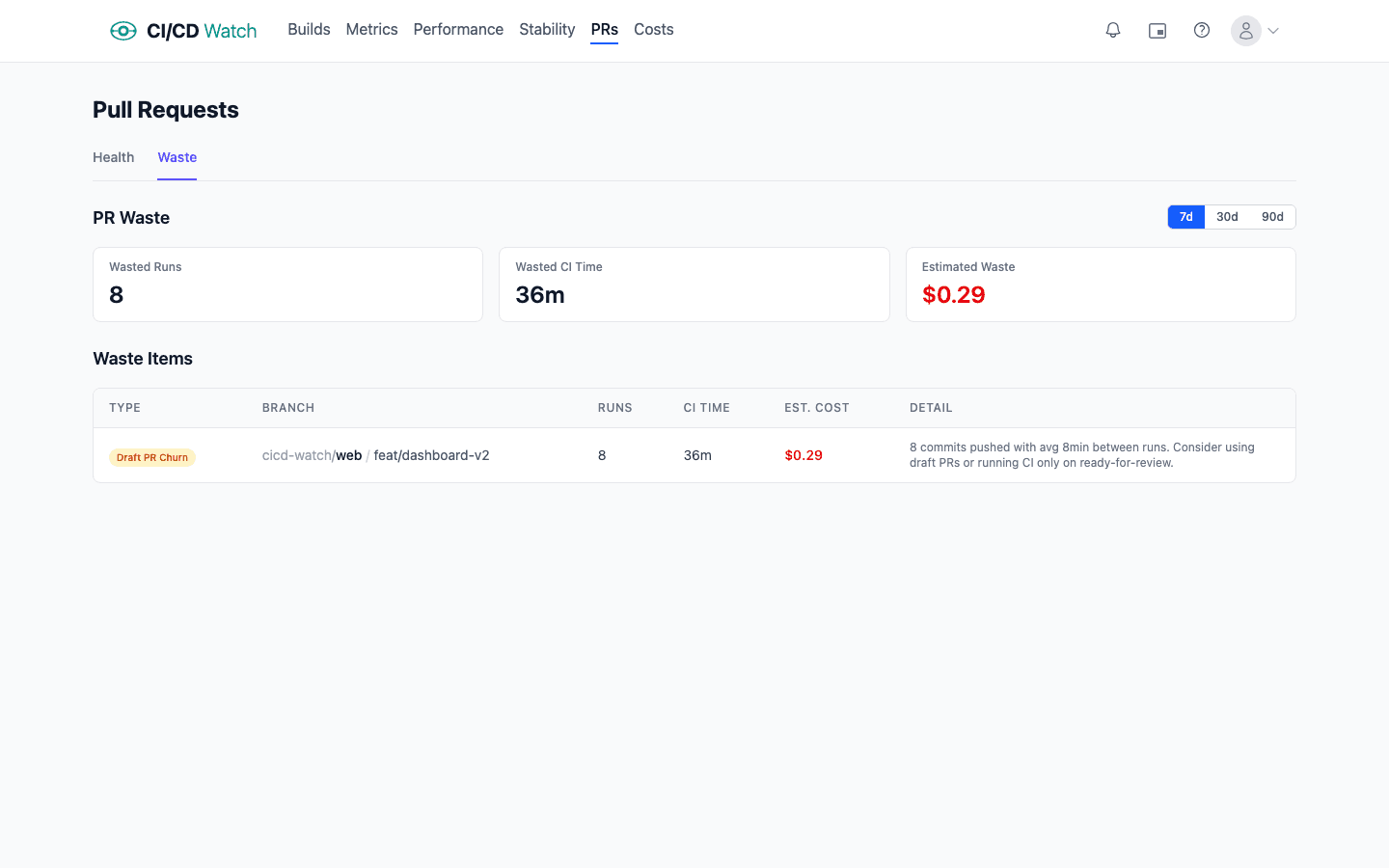The width and height of the screenshot is (1389, 868).
Task: Expand the user account dropdown chevron
Action: click(1273, 31)
